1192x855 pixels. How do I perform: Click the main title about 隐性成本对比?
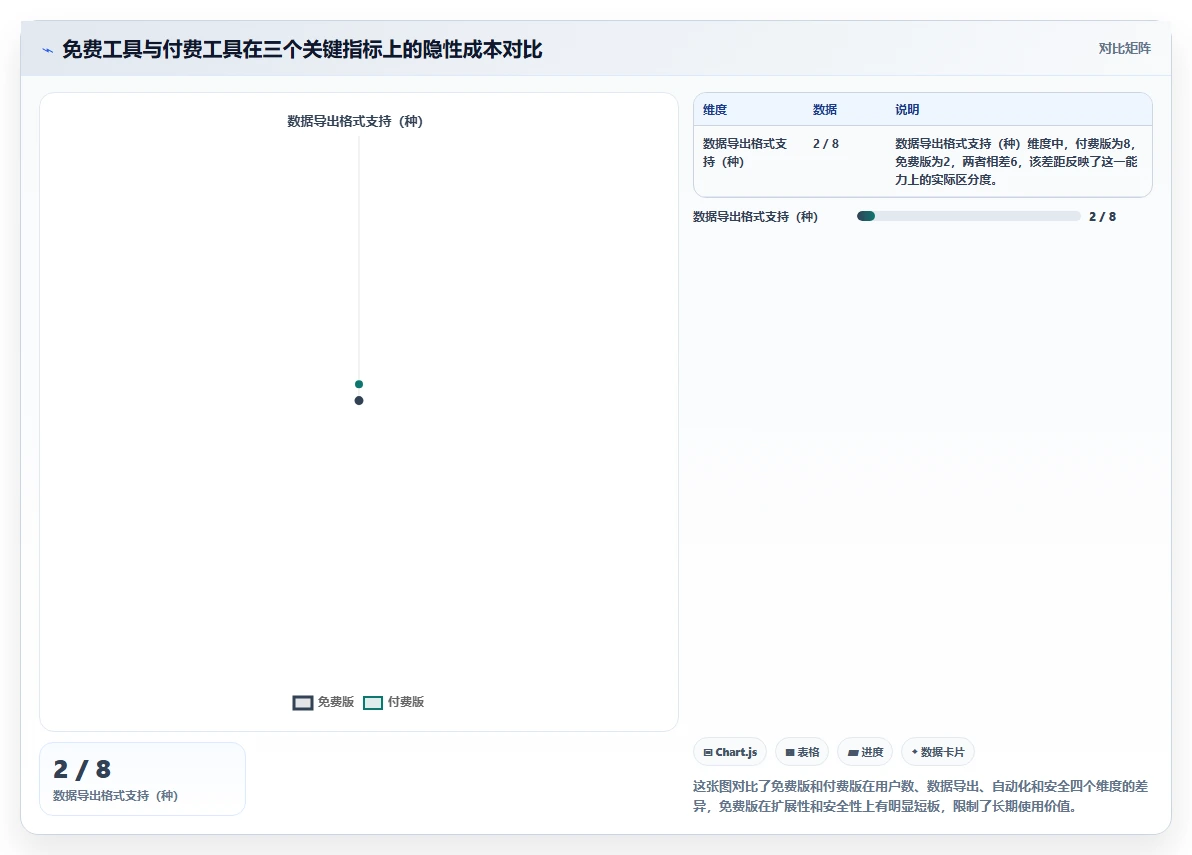(x=302, y=49)
